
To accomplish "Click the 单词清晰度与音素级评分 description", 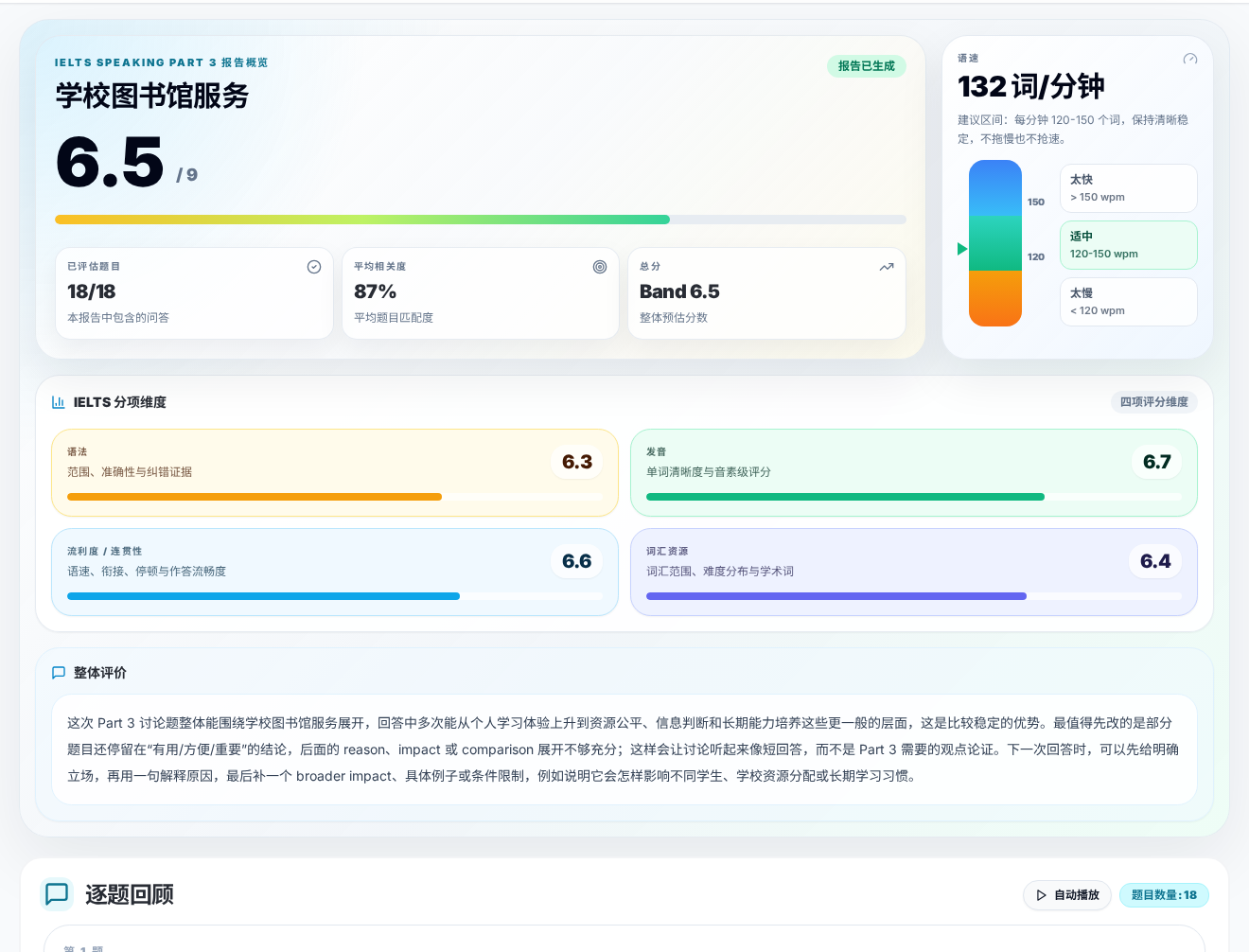I will point(709,472).
